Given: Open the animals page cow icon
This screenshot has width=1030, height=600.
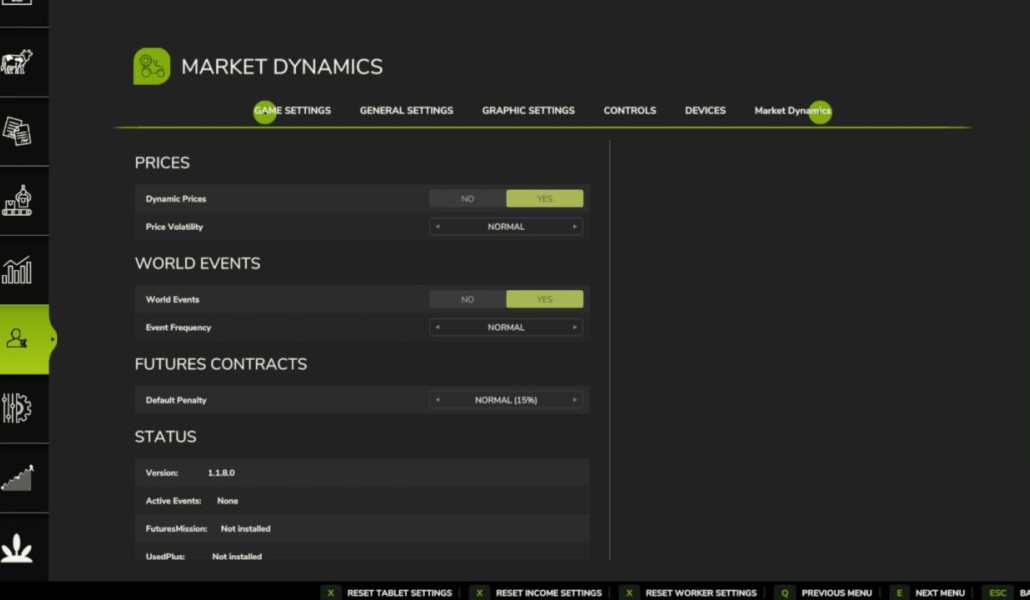Looking at the screenshot, I should click(17, 62).
